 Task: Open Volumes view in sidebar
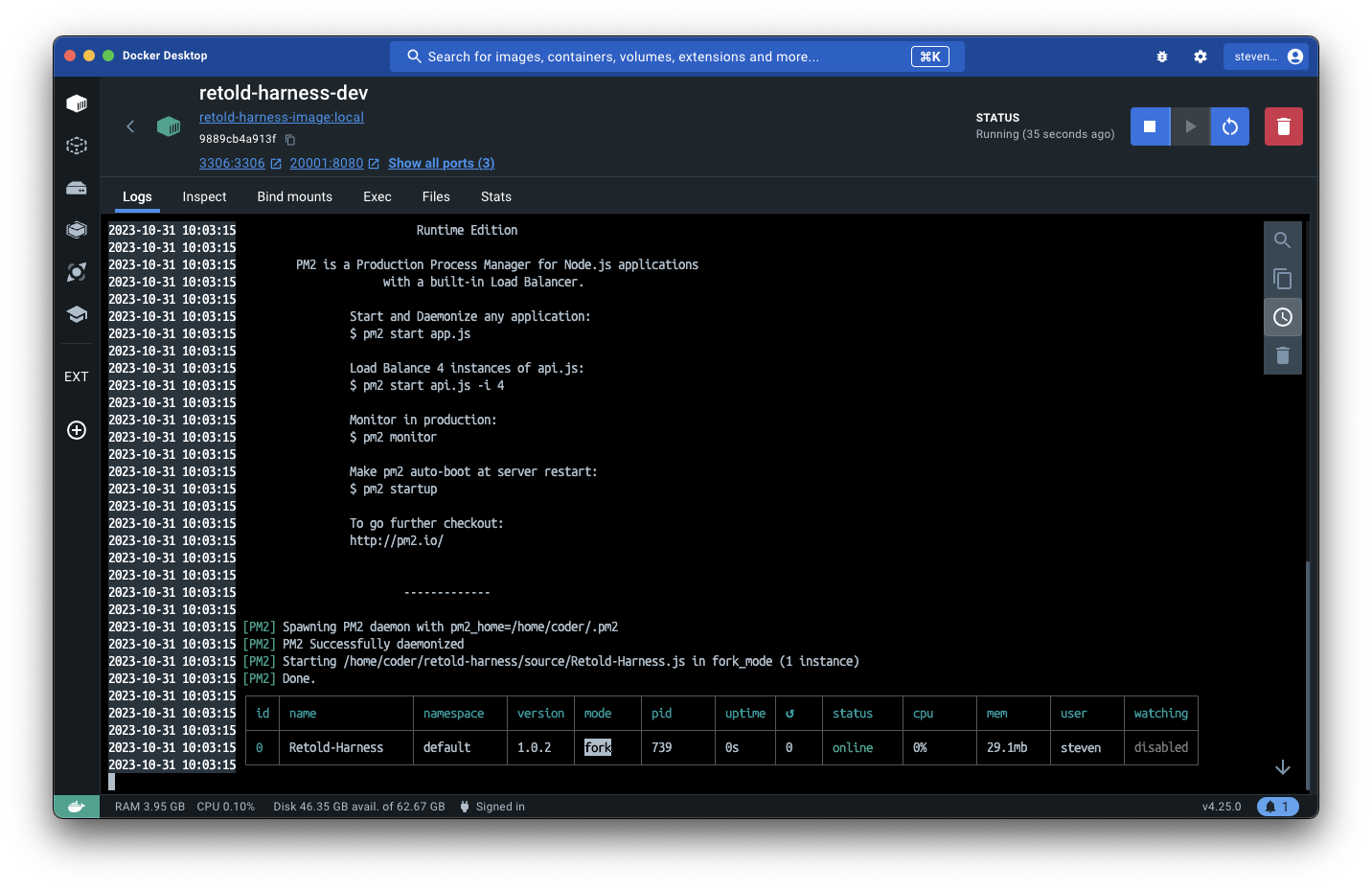coord(77,188)
